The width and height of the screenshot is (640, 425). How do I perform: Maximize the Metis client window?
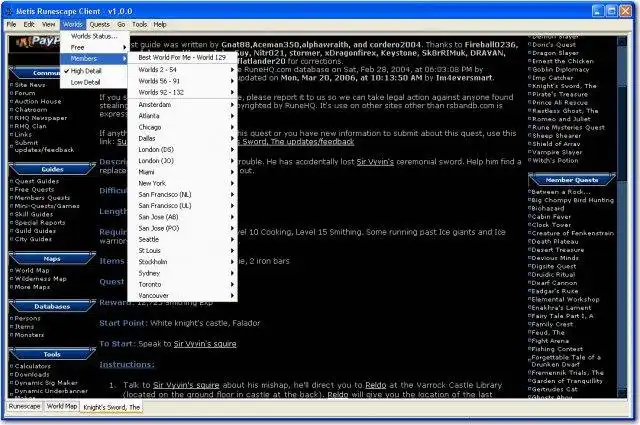tap(611, 11)
